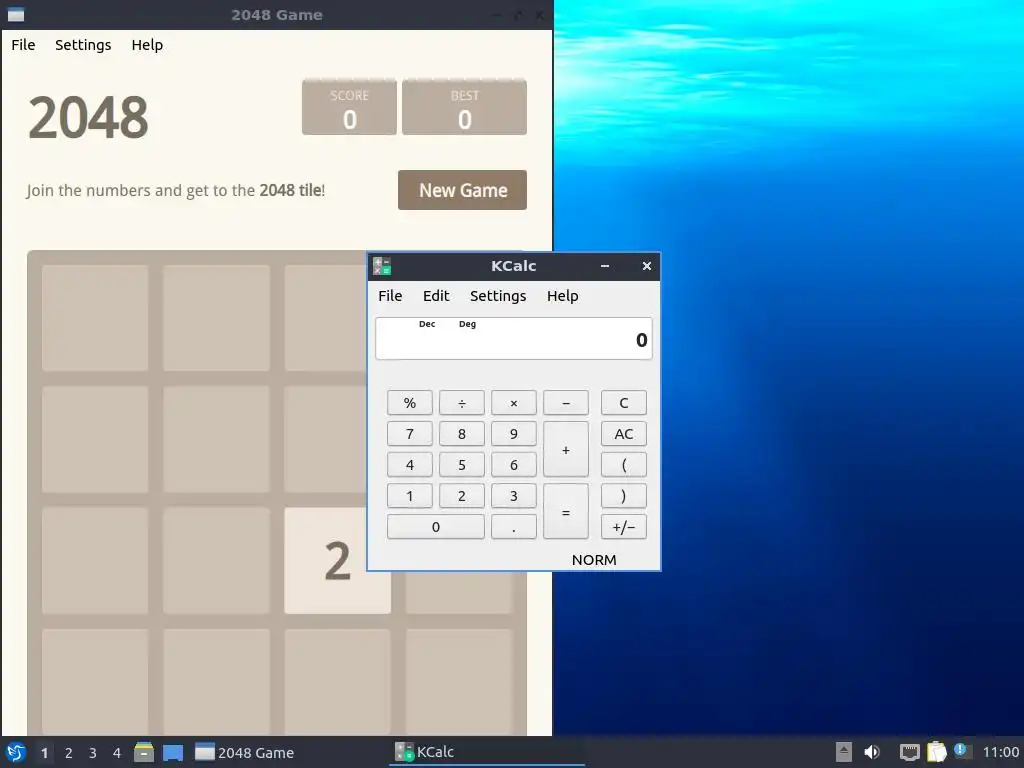Open the File menu in 2048 Game
Screen dimensions: 1024x768
click(x=24, y=45)
